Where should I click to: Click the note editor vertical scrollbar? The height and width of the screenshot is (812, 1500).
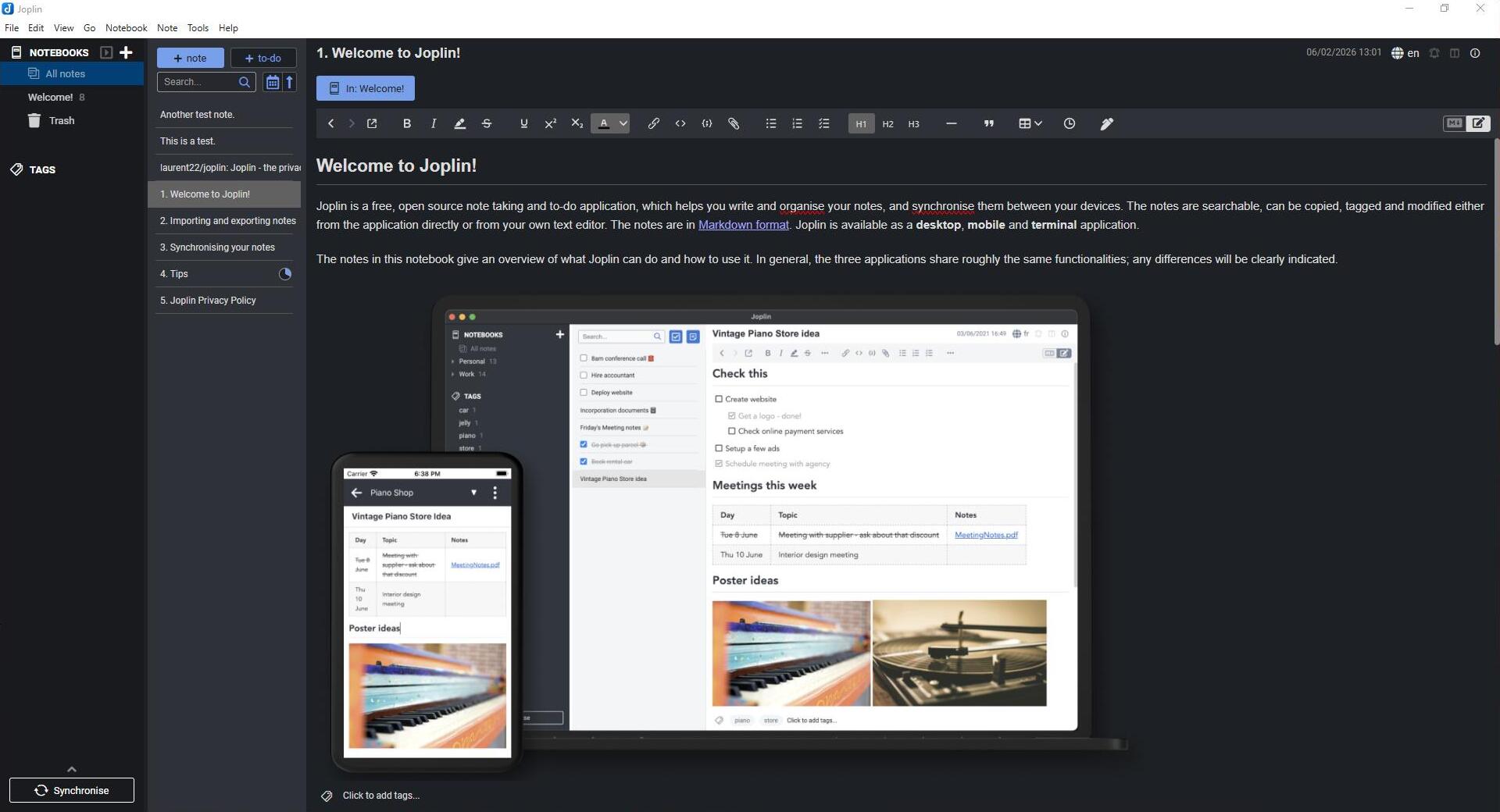[1496, 242]
